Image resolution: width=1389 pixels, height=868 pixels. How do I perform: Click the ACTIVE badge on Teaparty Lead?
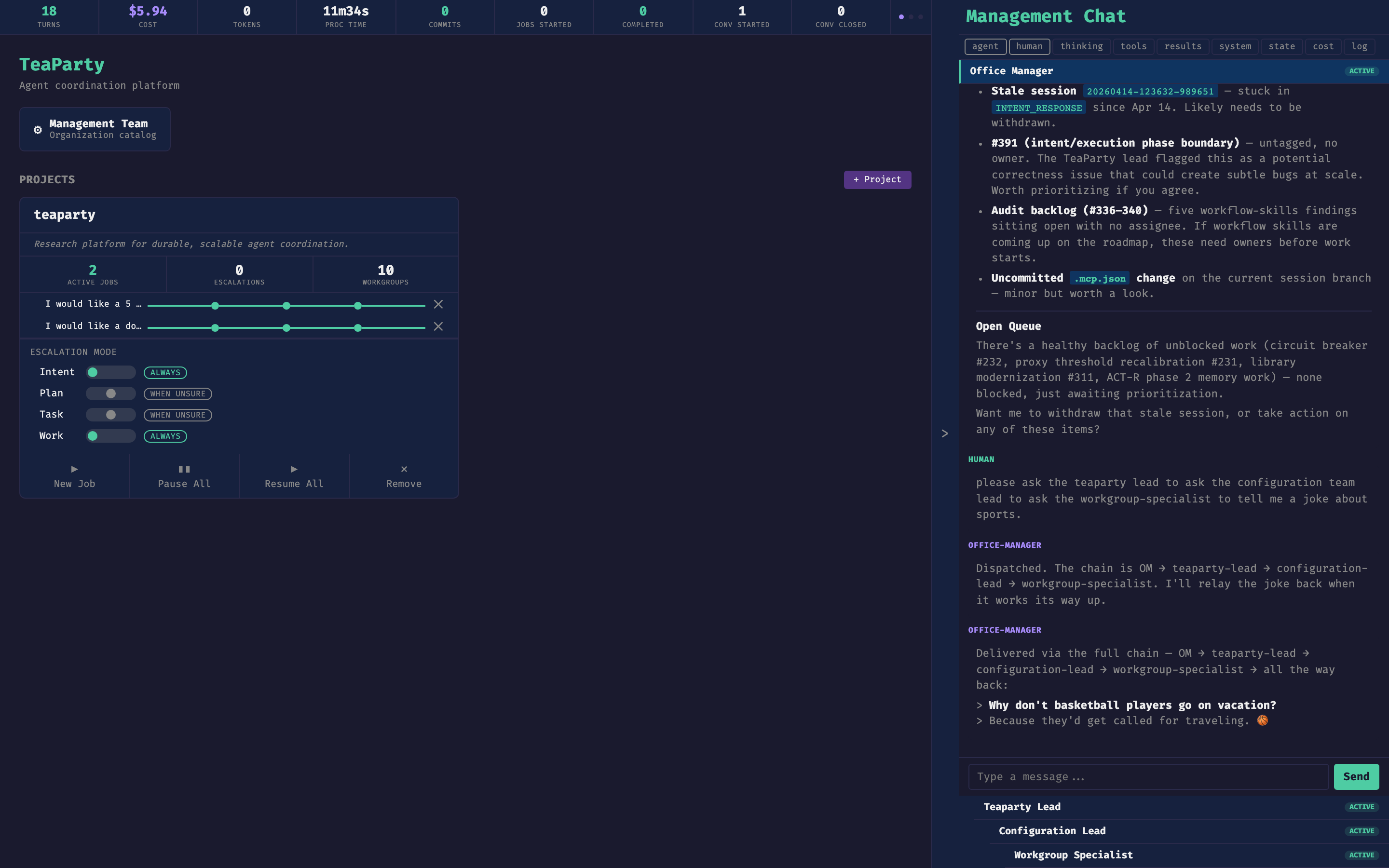(1362, 807)
